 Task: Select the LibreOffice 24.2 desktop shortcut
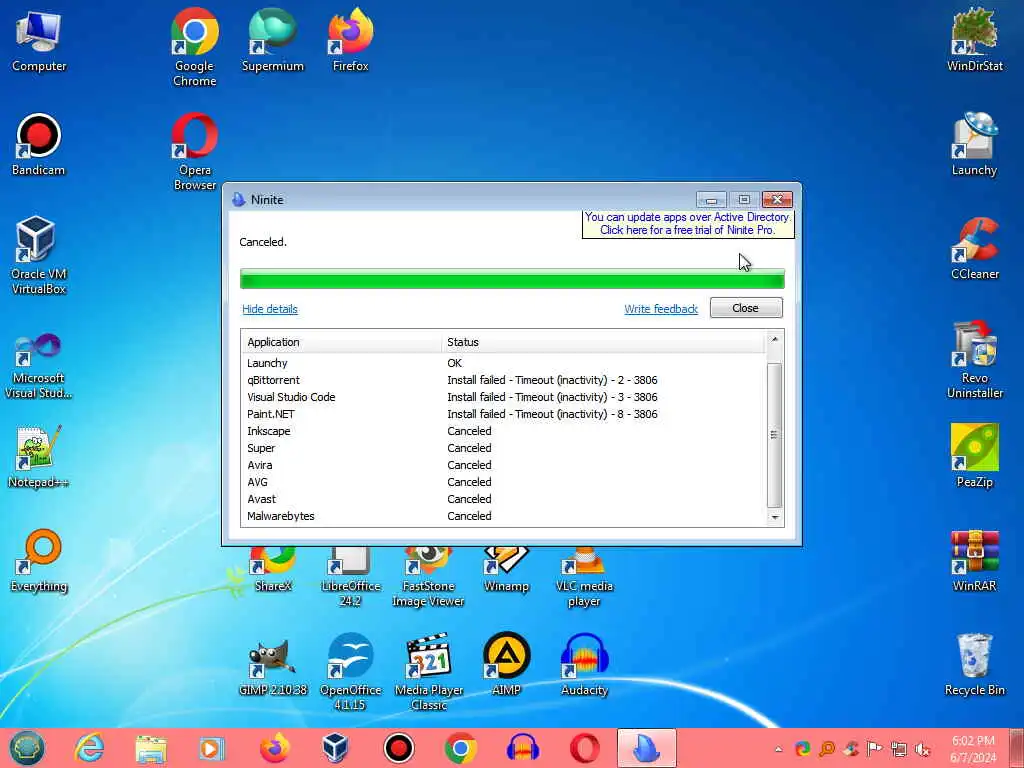coord(351,576)
